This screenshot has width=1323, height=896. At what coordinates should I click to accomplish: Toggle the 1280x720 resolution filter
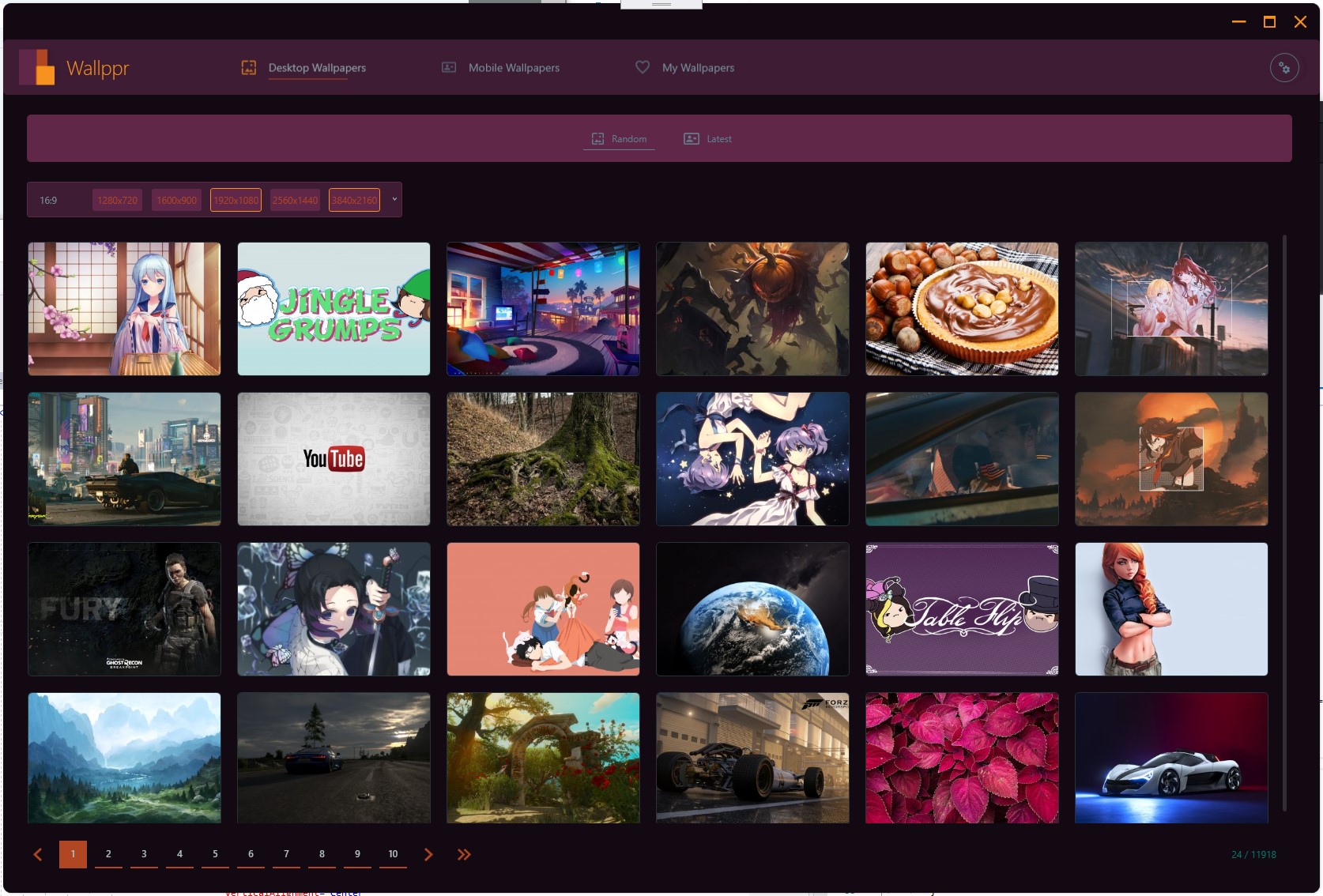click(117, 201)
